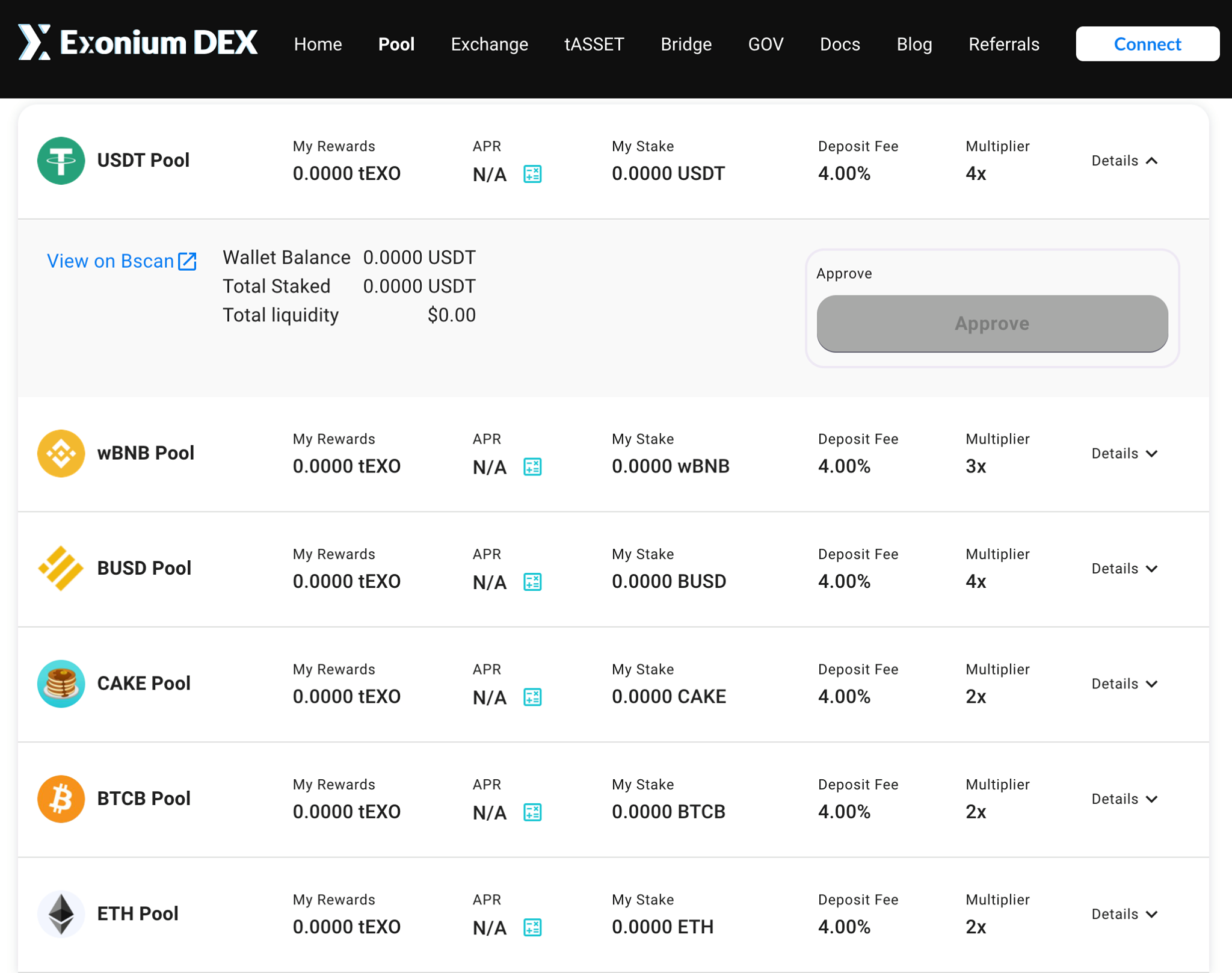Go to Home in navigation
Viewport: 1232px width, 973px height.
click(x=318, y=44)
